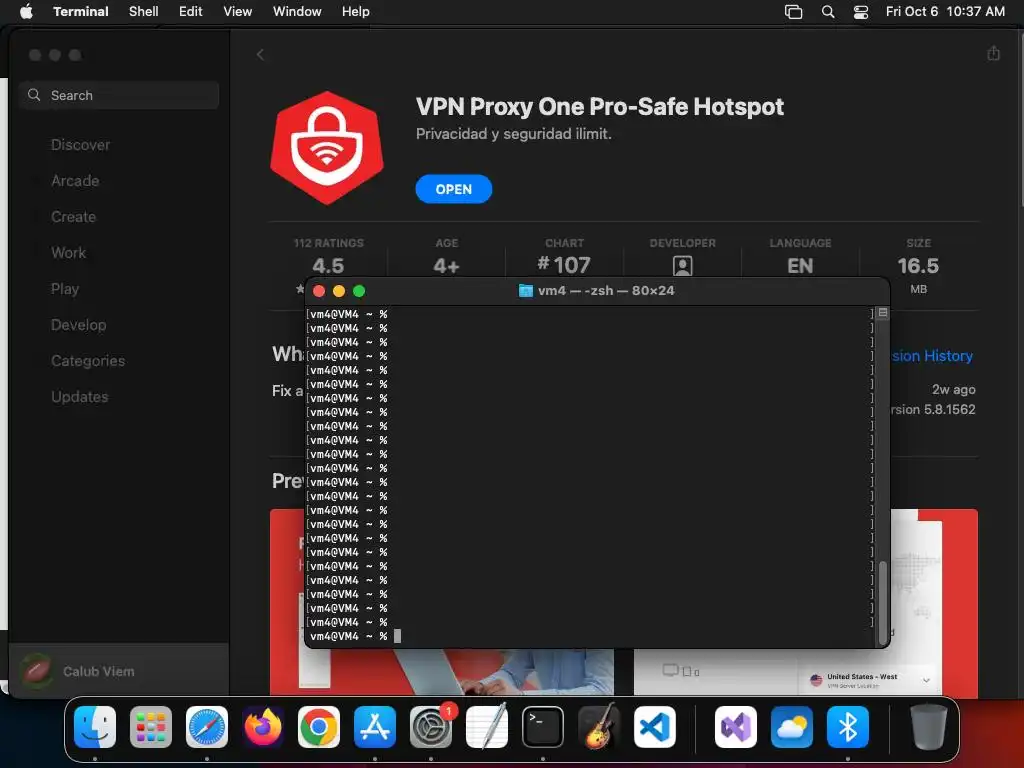Screen dimensions: 1024x768
Task: Open the Version History link
Action: tap(932, 356)
